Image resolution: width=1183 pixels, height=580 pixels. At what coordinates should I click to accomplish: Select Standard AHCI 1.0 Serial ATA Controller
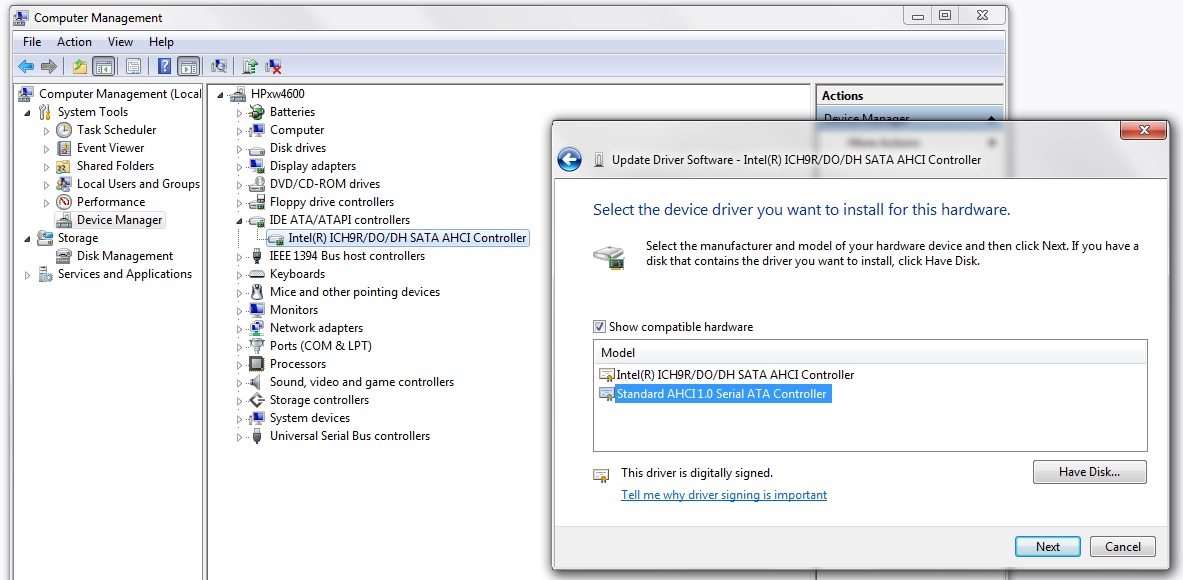click(x=721, y=394)
